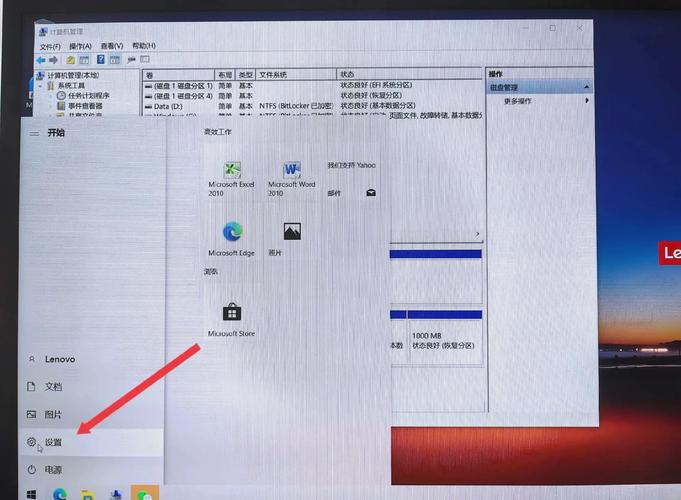Click the Windows Start button on taskbar
The image size is (681, 500).
click(31, 494)
